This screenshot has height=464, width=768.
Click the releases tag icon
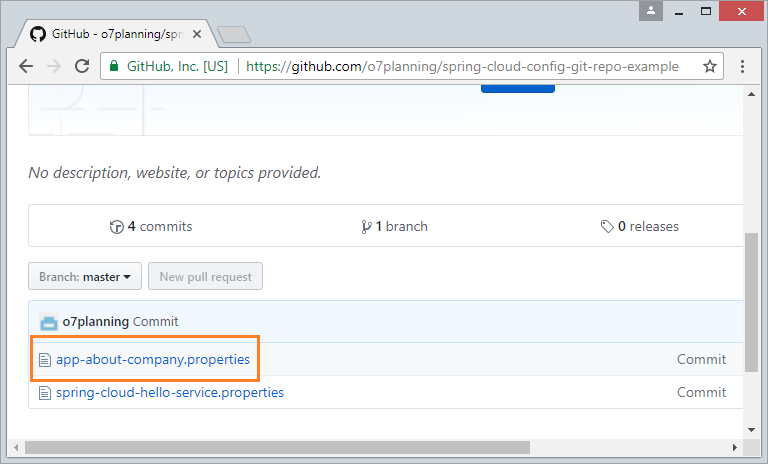[x=607, y=226]
